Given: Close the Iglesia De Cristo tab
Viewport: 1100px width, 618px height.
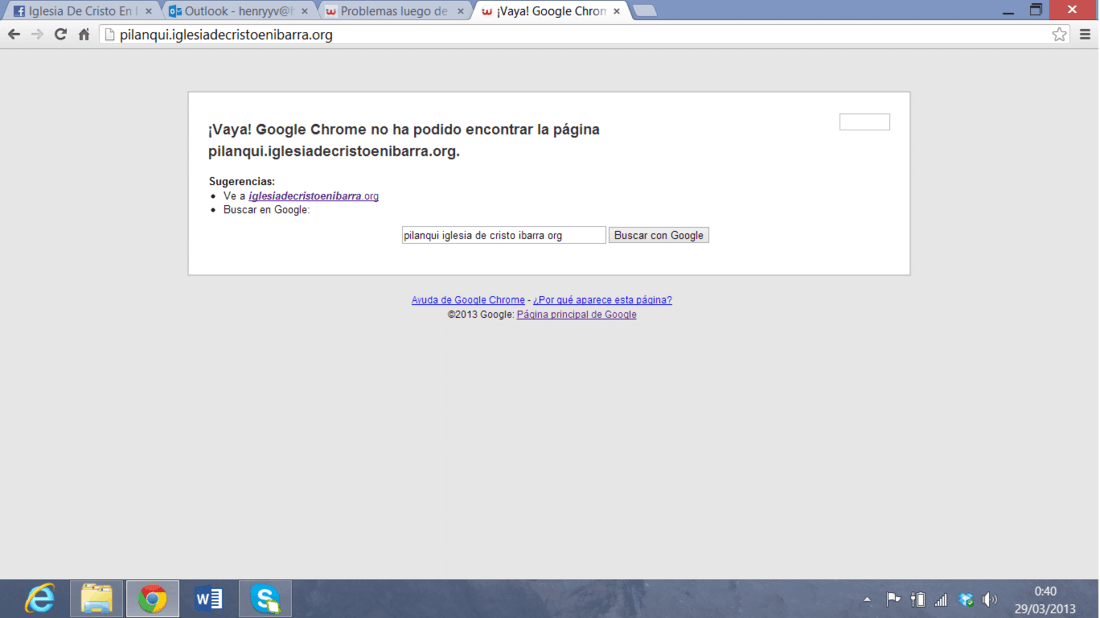Looking at the screenshot, I should coord(148,11).
